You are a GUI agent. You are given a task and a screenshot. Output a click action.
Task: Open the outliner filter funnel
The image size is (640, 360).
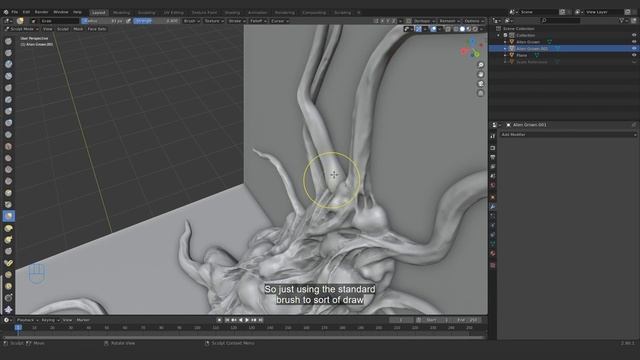(x=622, y=20)
